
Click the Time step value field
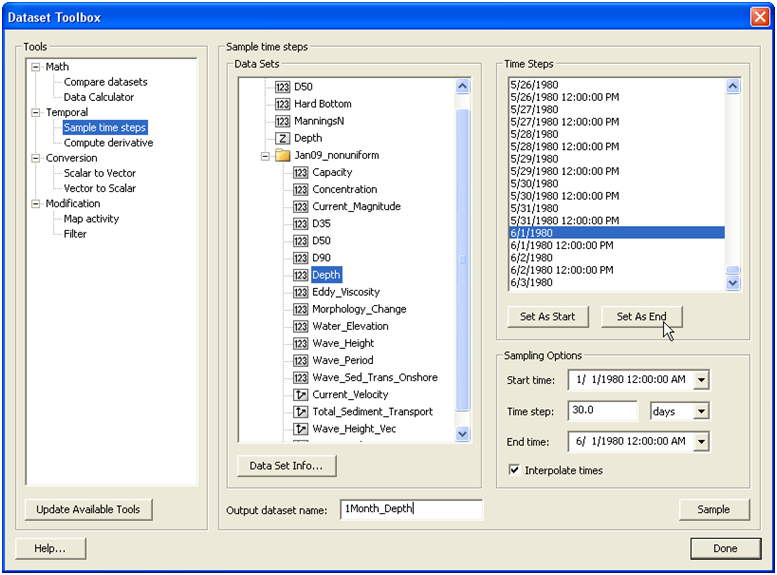pyautogui.click(x=603, y=410)
